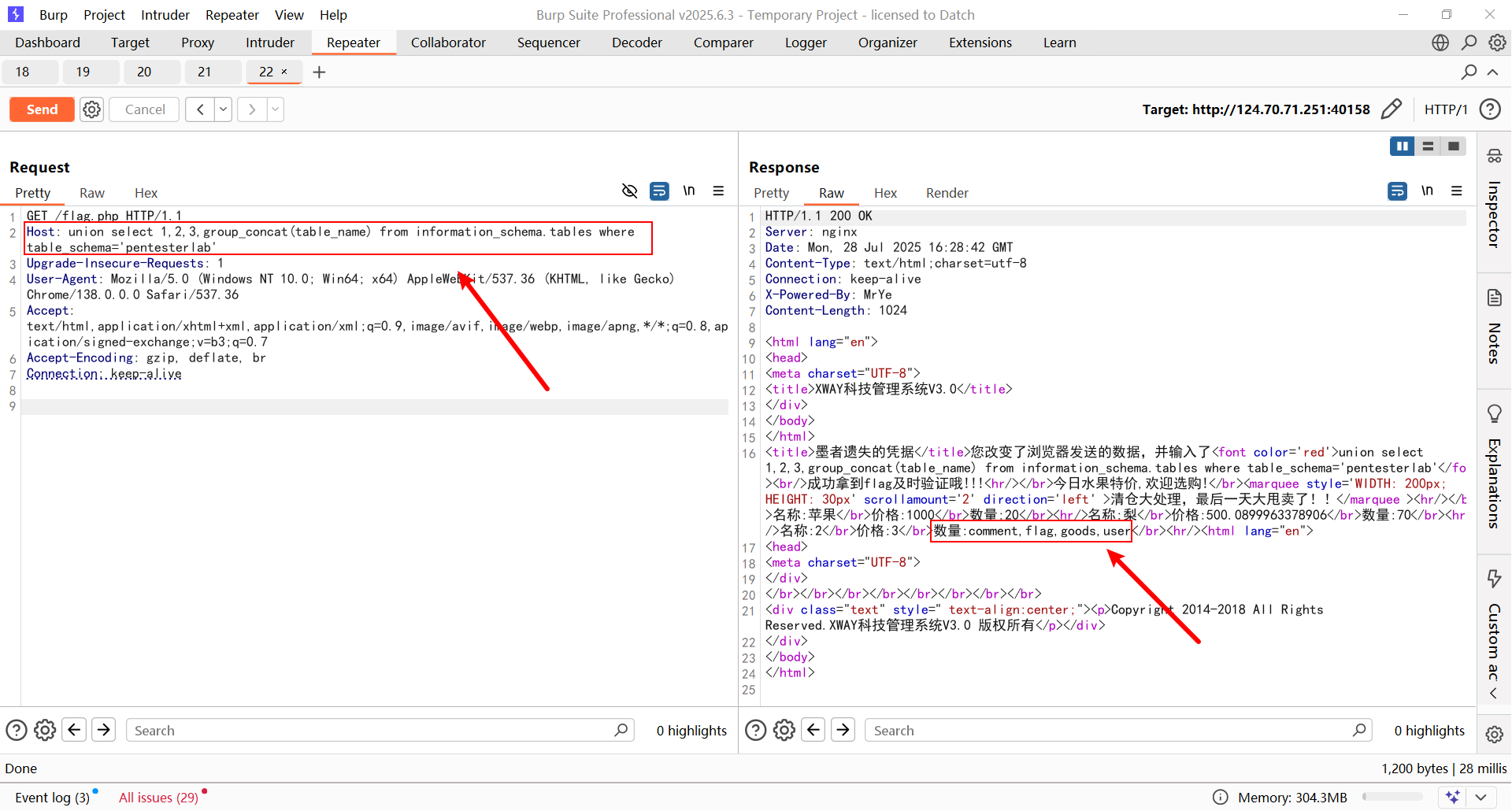
Task: Open Response search settings gear
Action: coord(784,730)
